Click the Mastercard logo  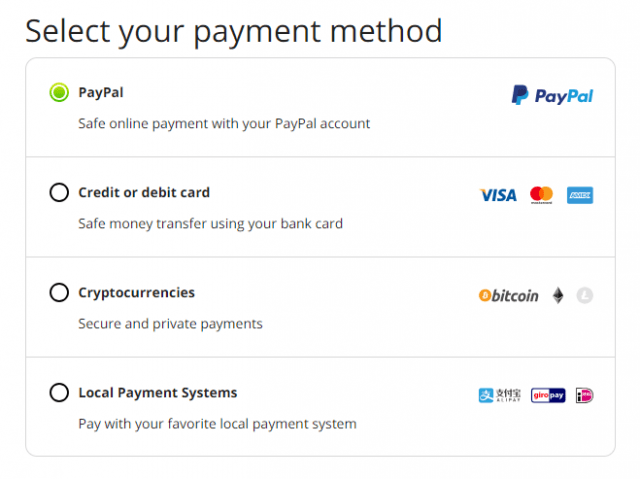541,195
